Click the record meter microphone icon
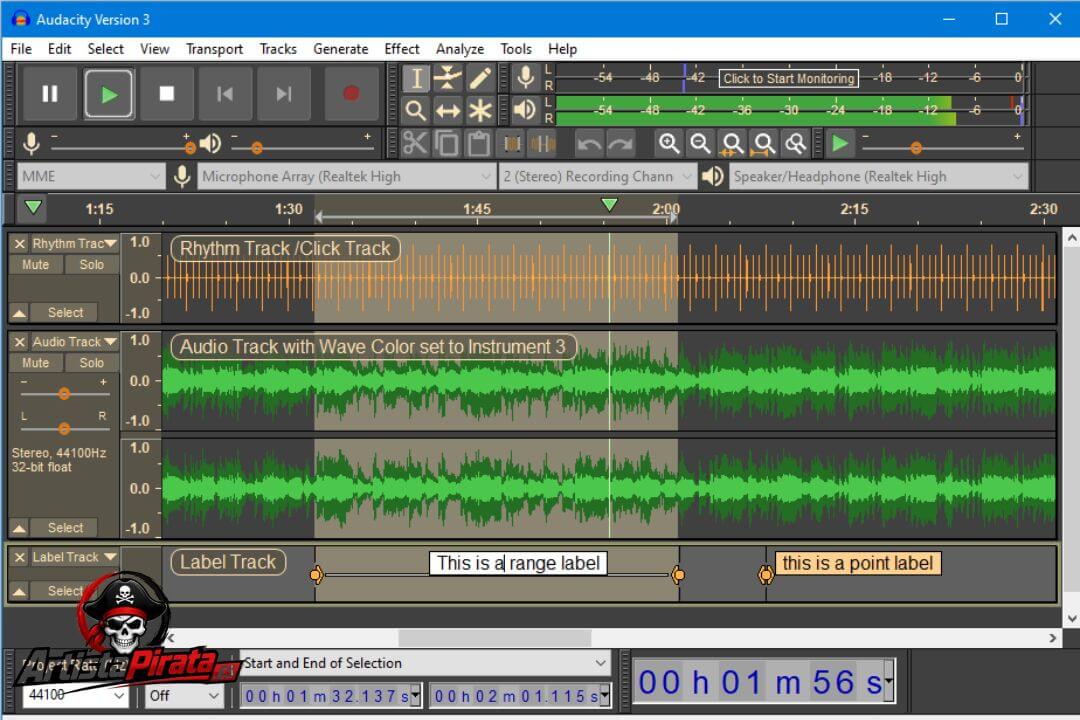Viewport: 1080px width, 720px height. click(x=526, y=77)
